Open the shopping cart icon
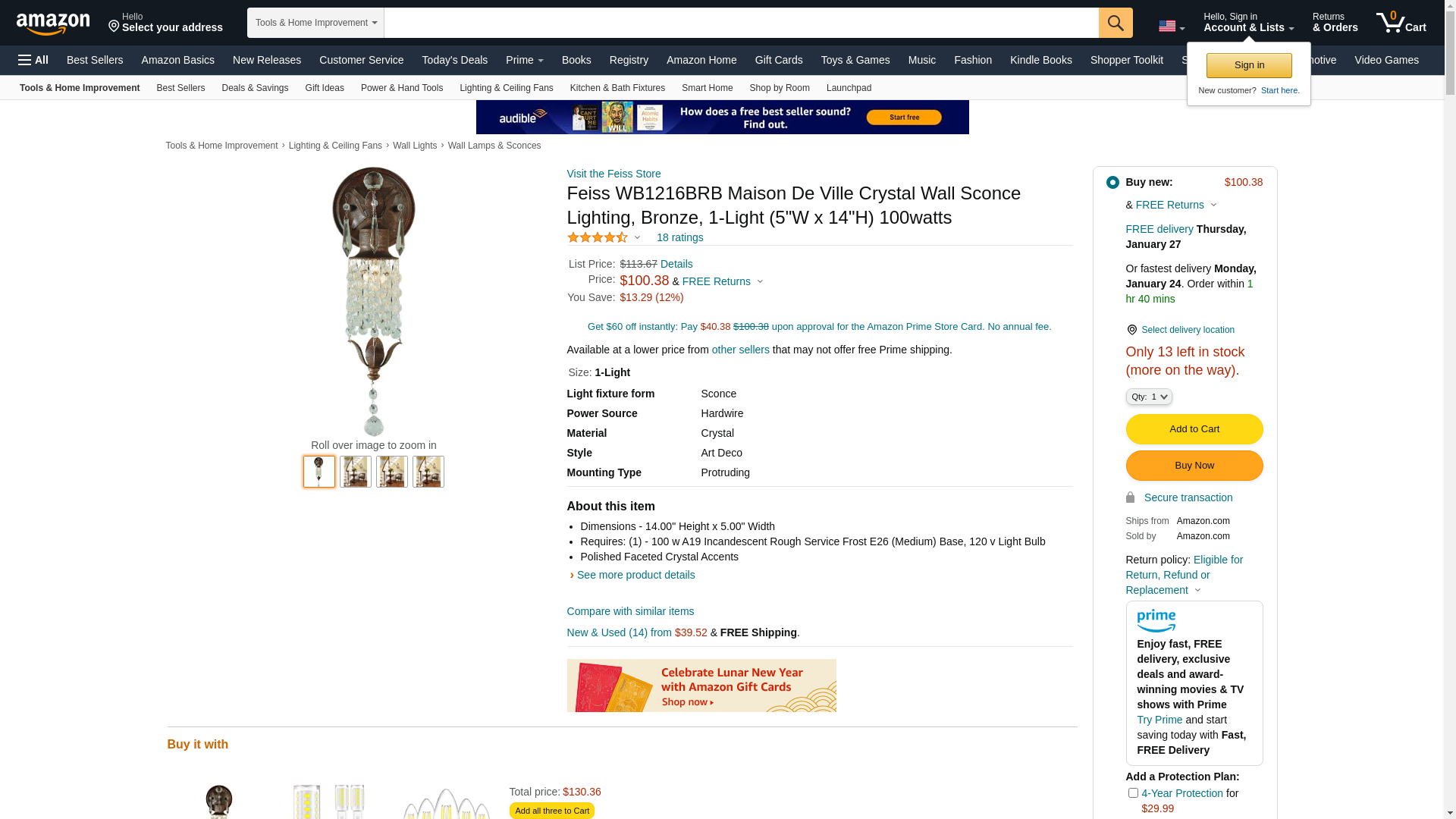The image size is (1456, 819). click(1401, 23)
